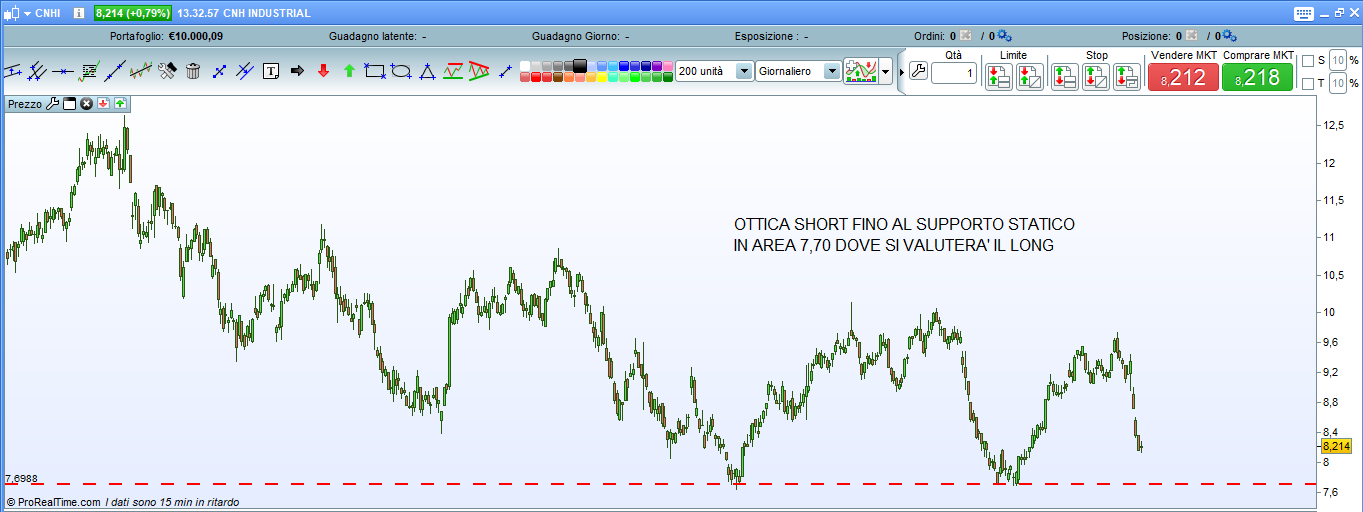Click the OTTICA SHORT annotation text on chart
Viewport: 1363px width, 512px height.
tap(904, 235)
